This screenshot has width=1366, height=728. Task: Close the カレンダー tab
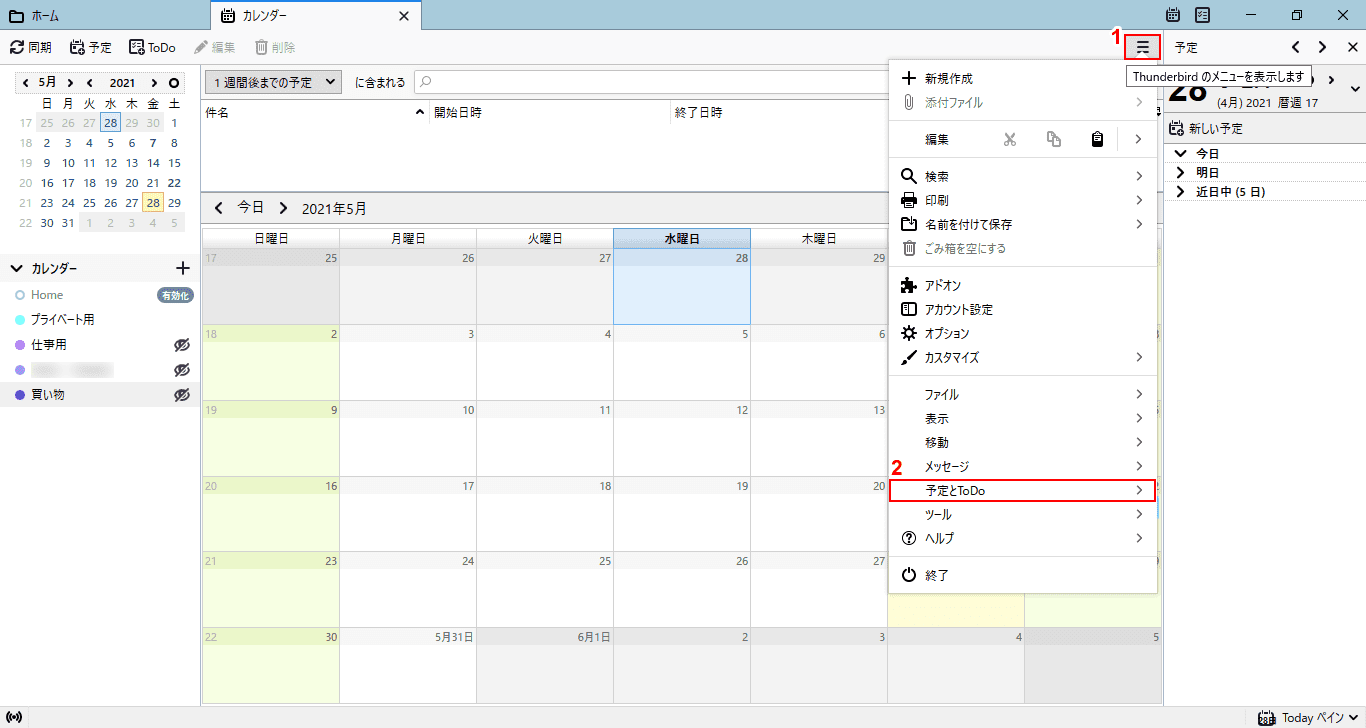(x=404, y=16)
